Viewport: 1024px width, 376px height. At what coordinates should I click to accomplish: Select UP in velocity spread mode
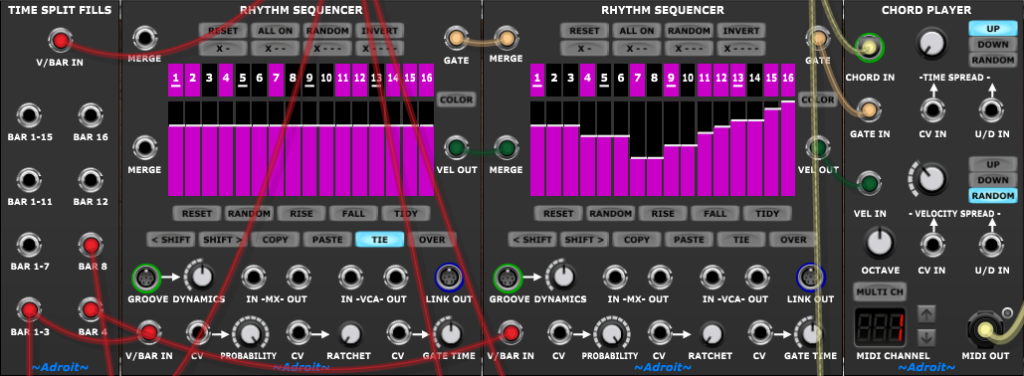tap(992, 164)
